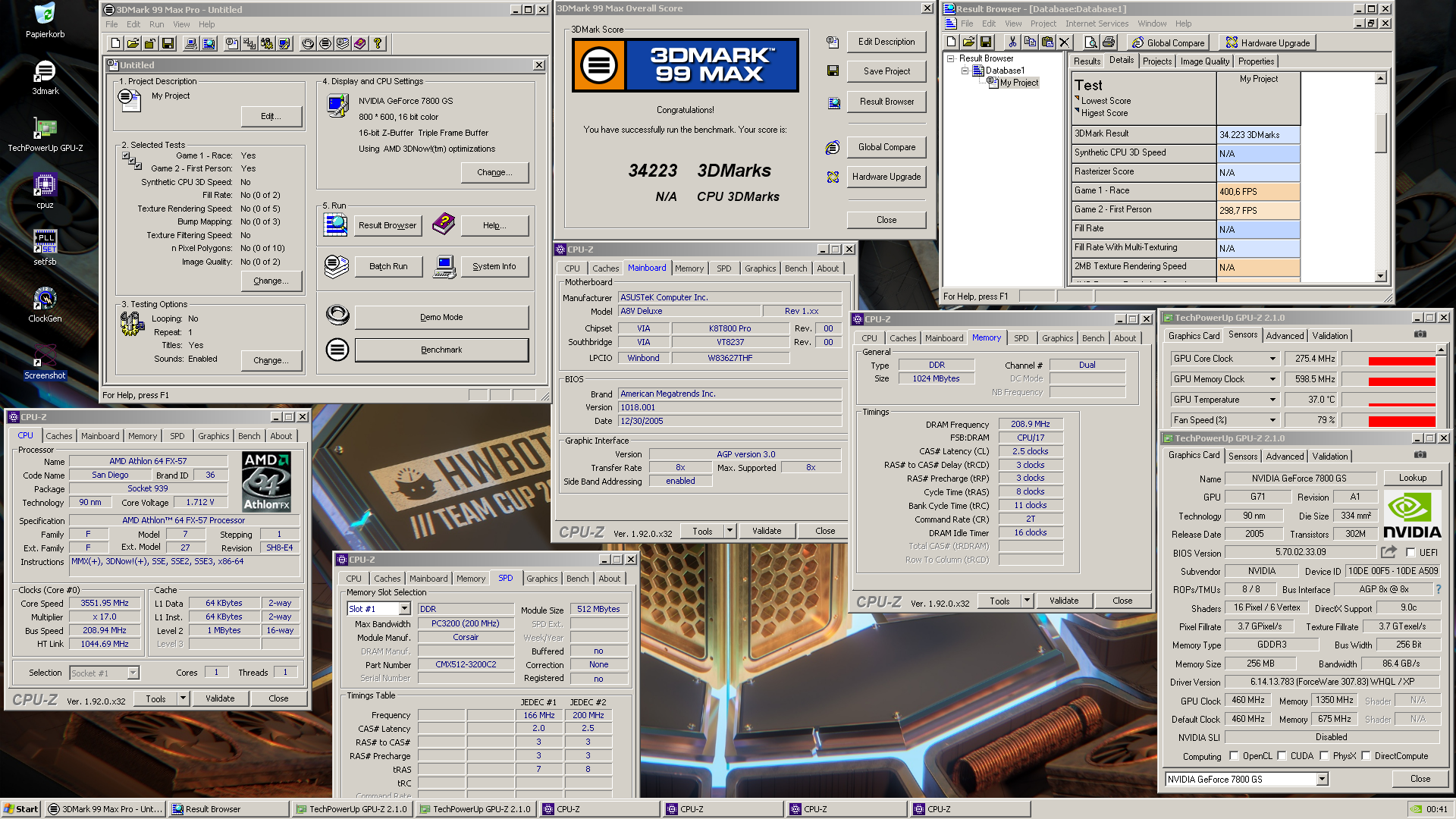Click Open project folder icon in 3DMark toolbar
The height and width of the screenshot is (819, 1456).
(133, 43)
